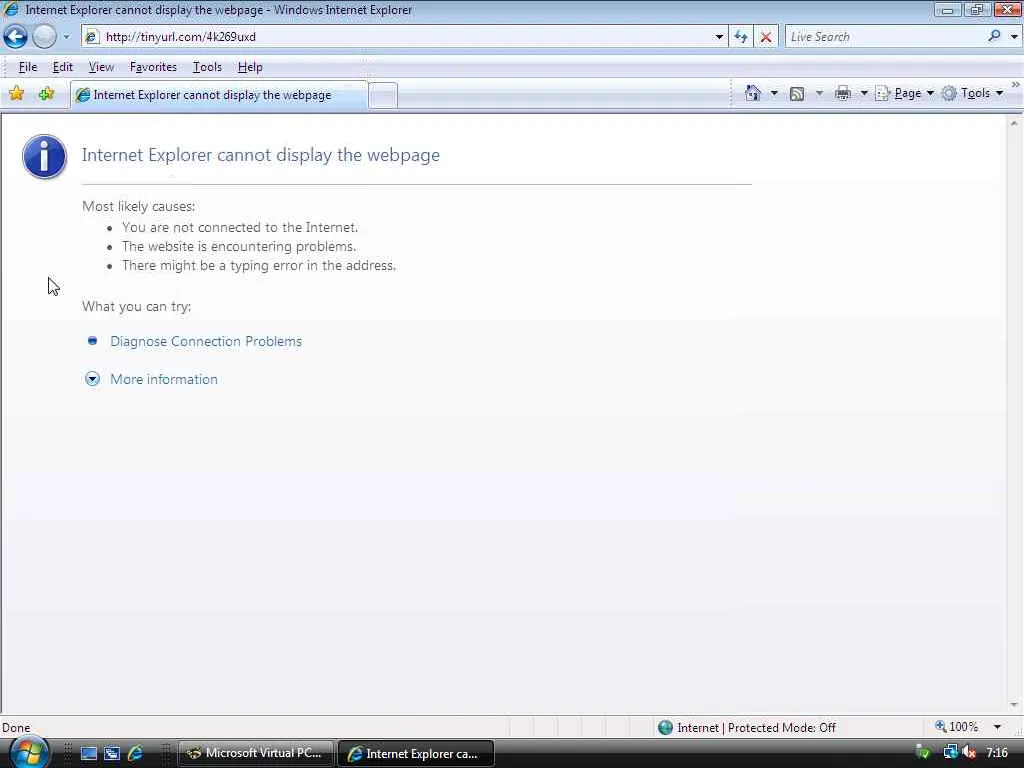Click the page icon in the address bar
This screenshot has width=1024, height=768.
point(92,37)
